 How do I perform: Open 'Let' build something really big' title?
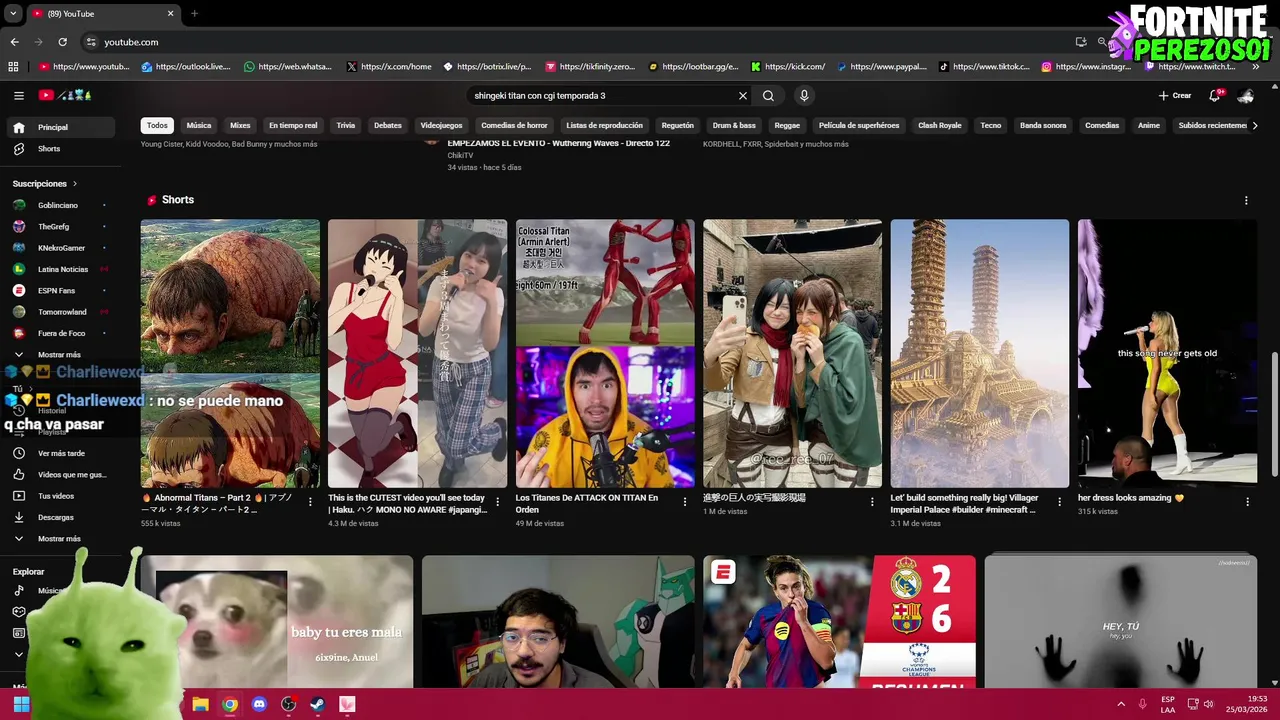[964, 503]
